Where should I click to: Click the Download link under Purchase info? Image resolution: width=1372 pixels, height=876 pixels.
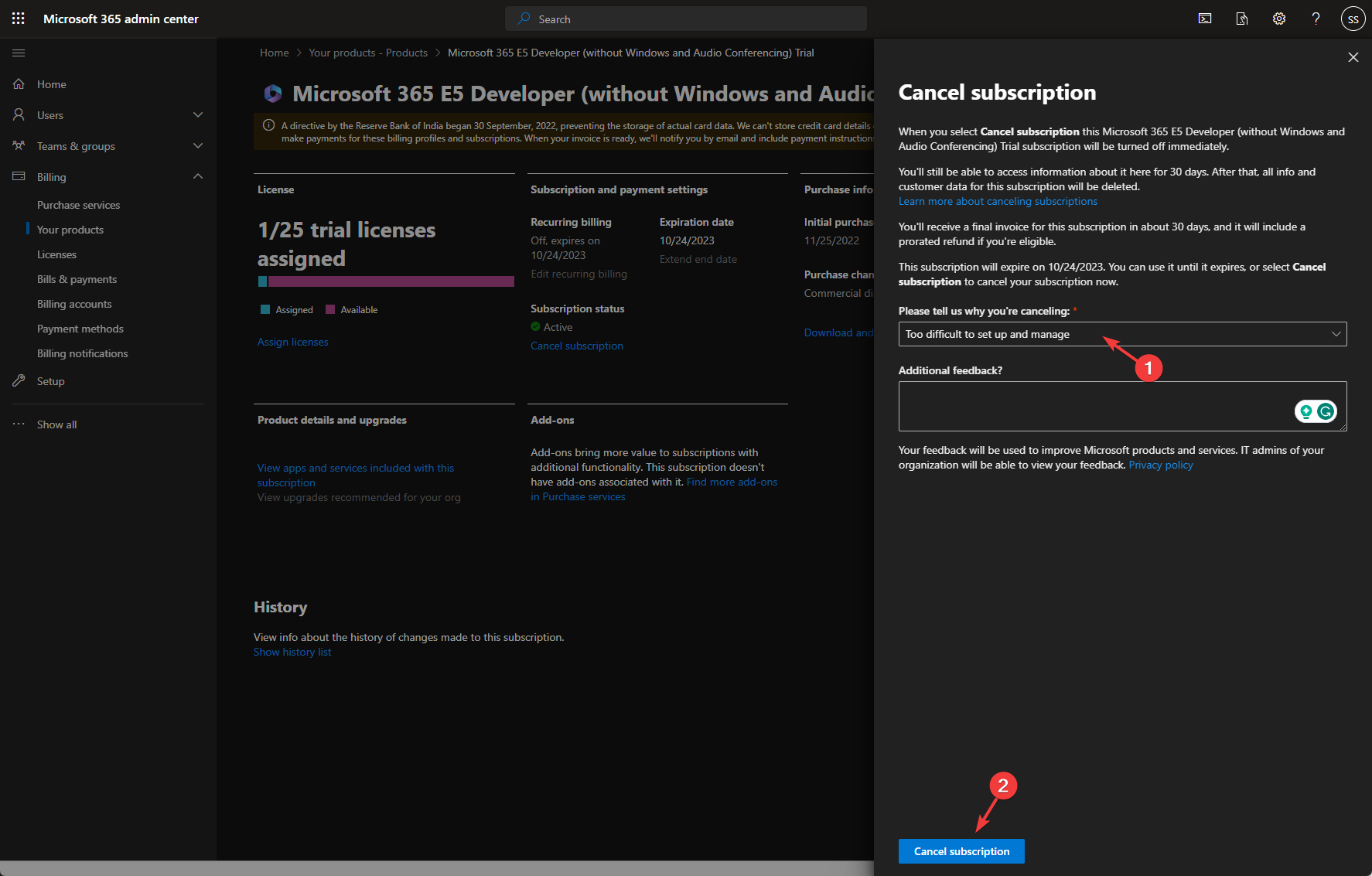[838, 332]
